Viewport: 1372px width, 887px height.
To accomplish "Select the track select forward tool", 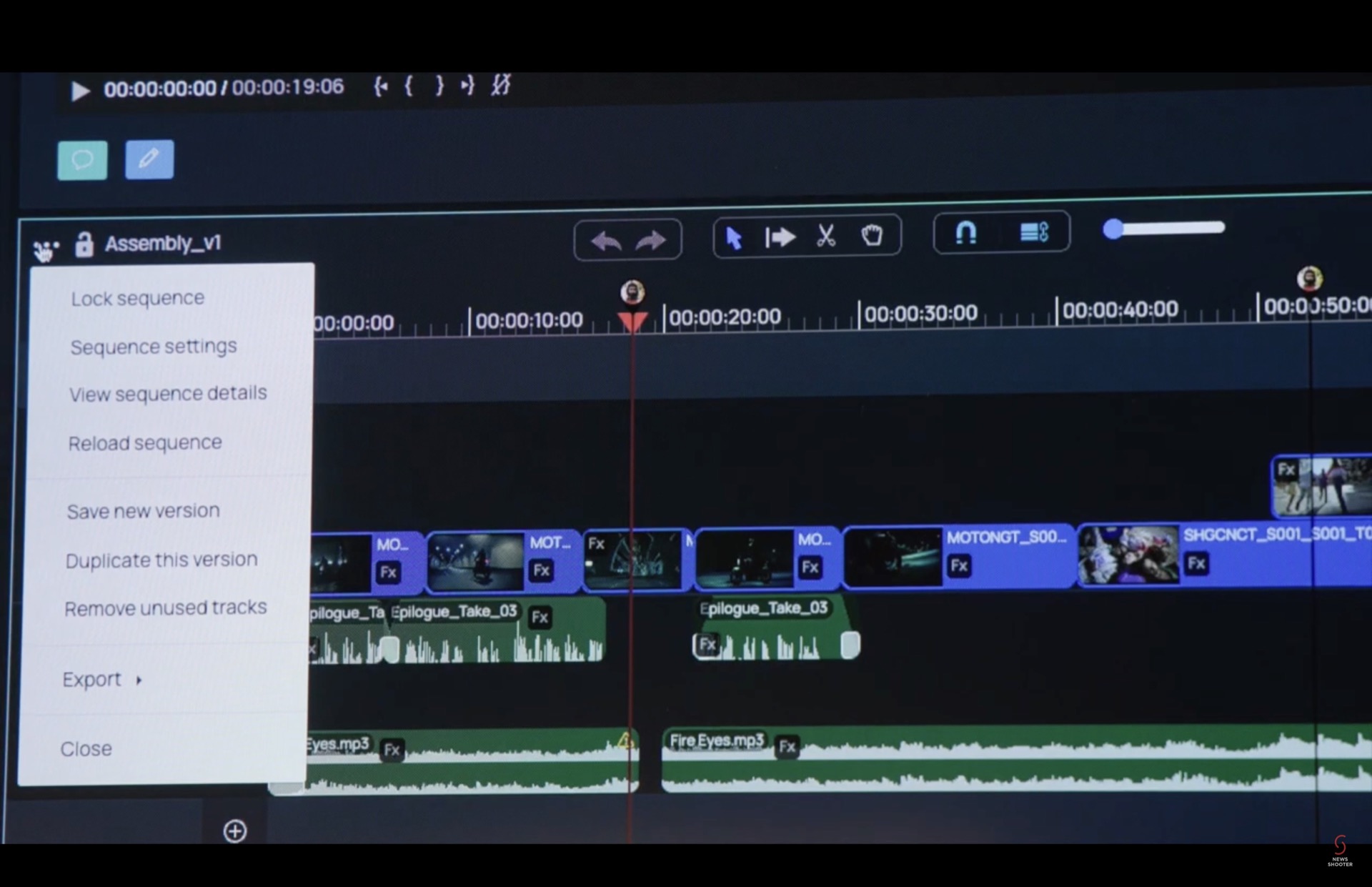I will [780, 237].
